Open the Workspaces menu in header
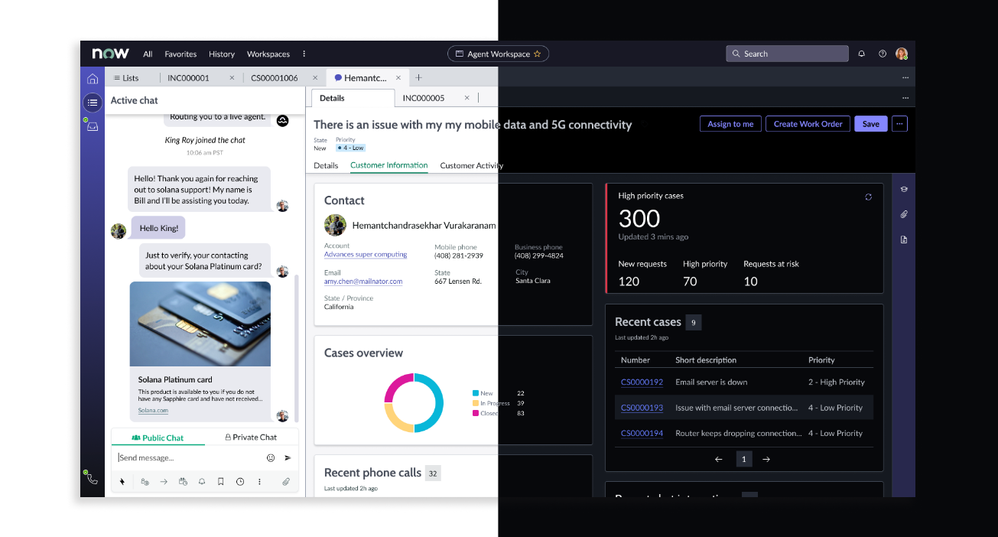Image resolution: width=998 pixels, height=537 pixels. point(268,54)
